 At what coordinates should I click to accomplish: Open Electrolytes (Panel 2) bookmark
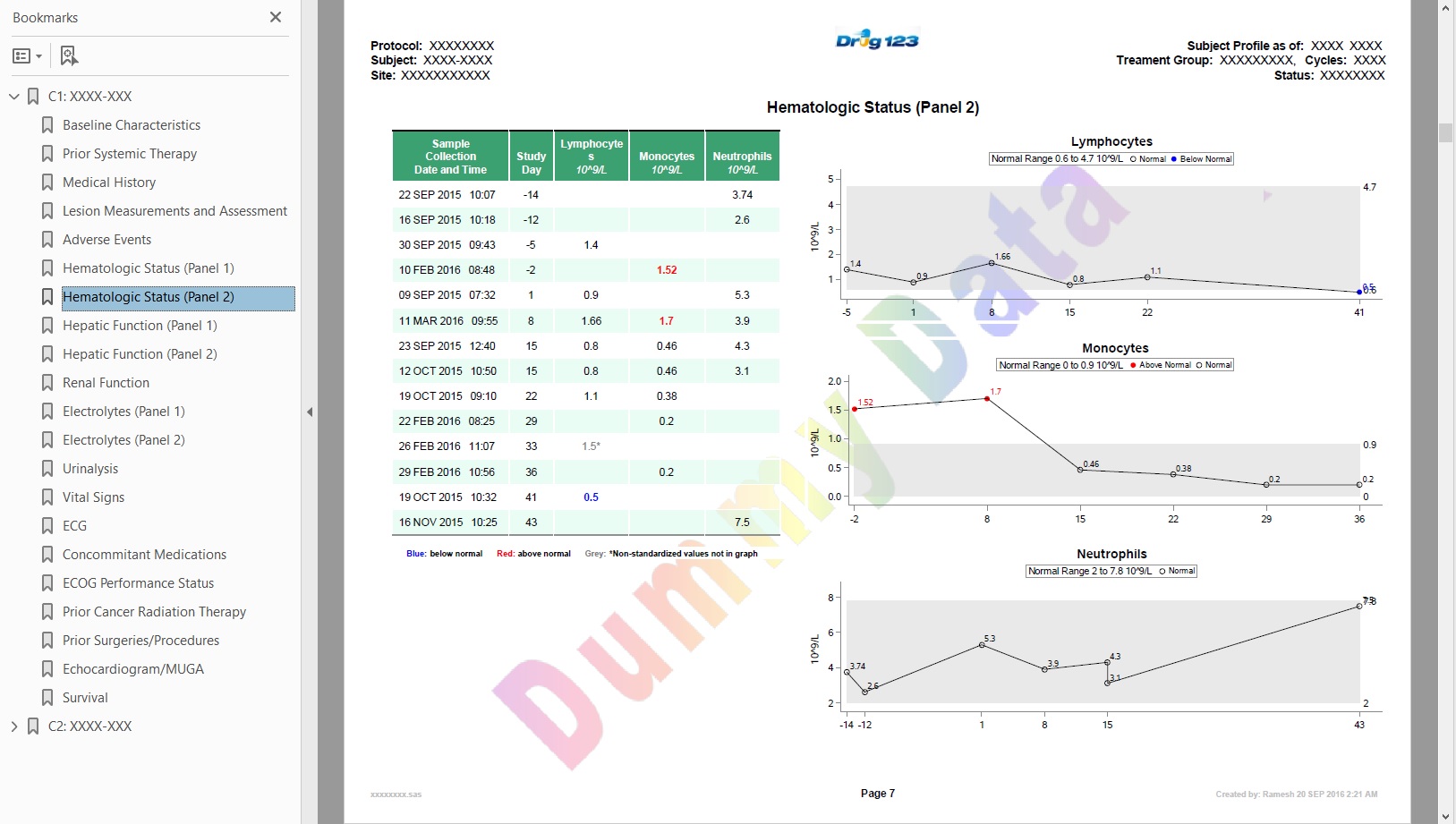(123, 440)
